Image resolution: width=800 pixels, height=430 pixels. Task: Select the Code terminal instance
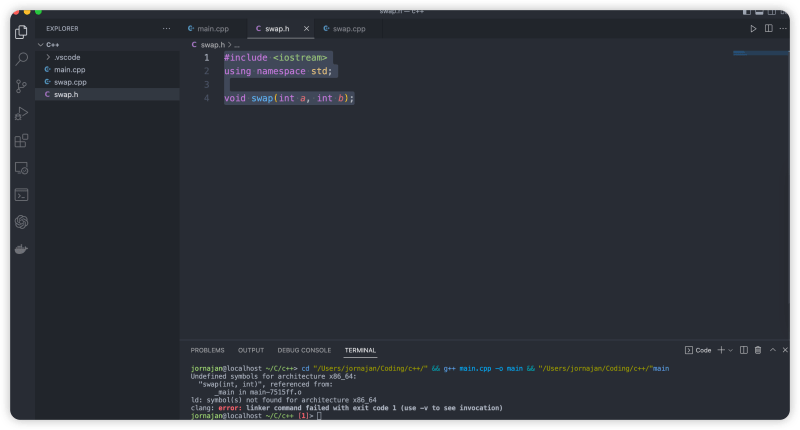point(698,350)
